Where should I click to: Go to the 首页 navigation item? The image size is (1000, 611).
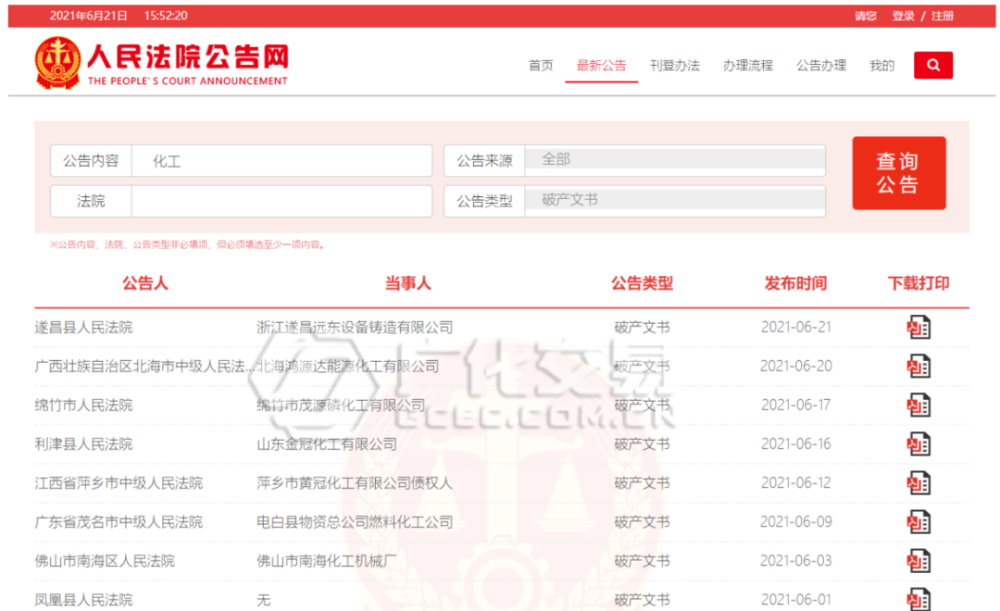(x=541, y=65)
